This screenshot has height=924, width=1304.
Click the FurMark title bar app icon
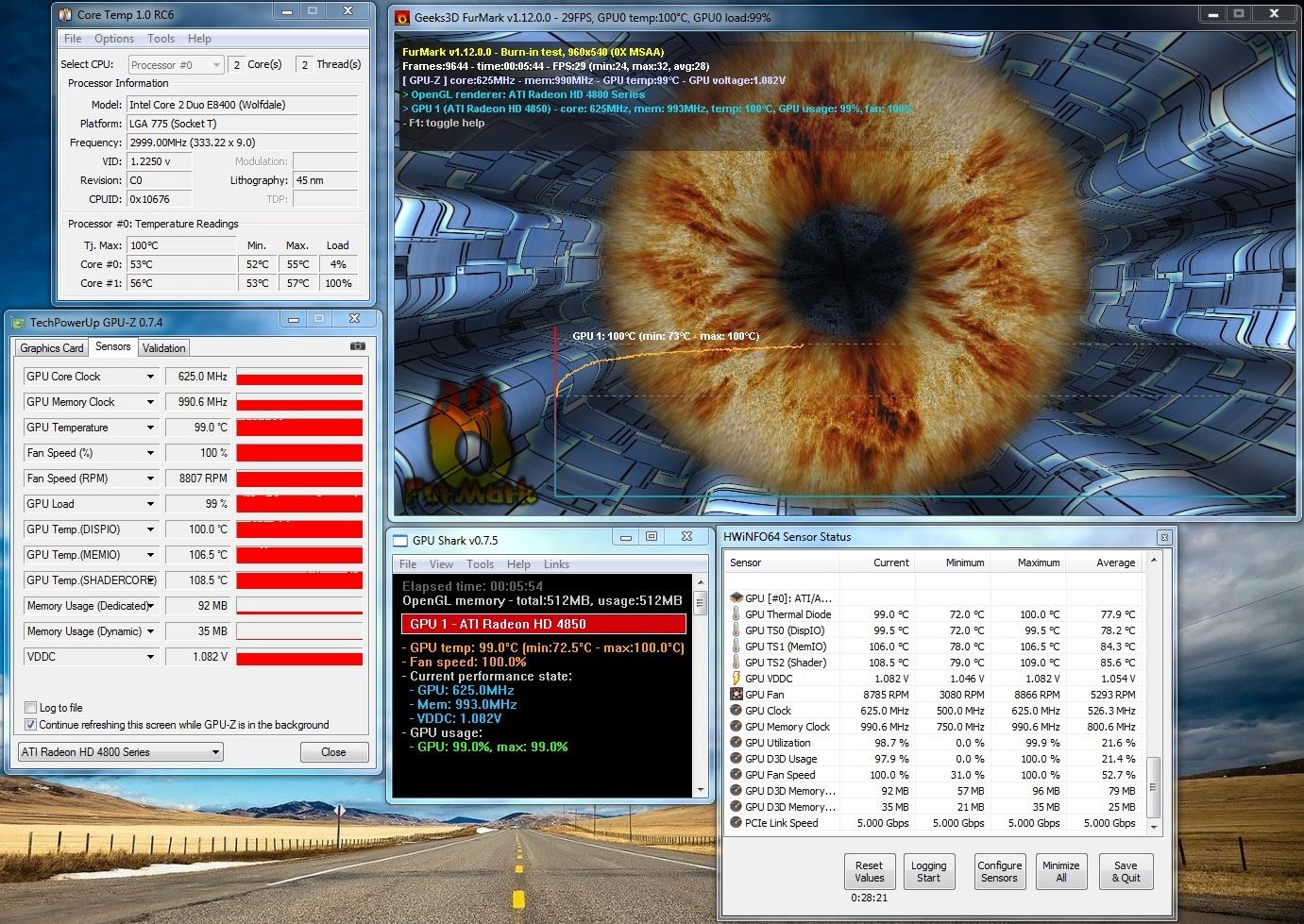[x=402, y=17]
